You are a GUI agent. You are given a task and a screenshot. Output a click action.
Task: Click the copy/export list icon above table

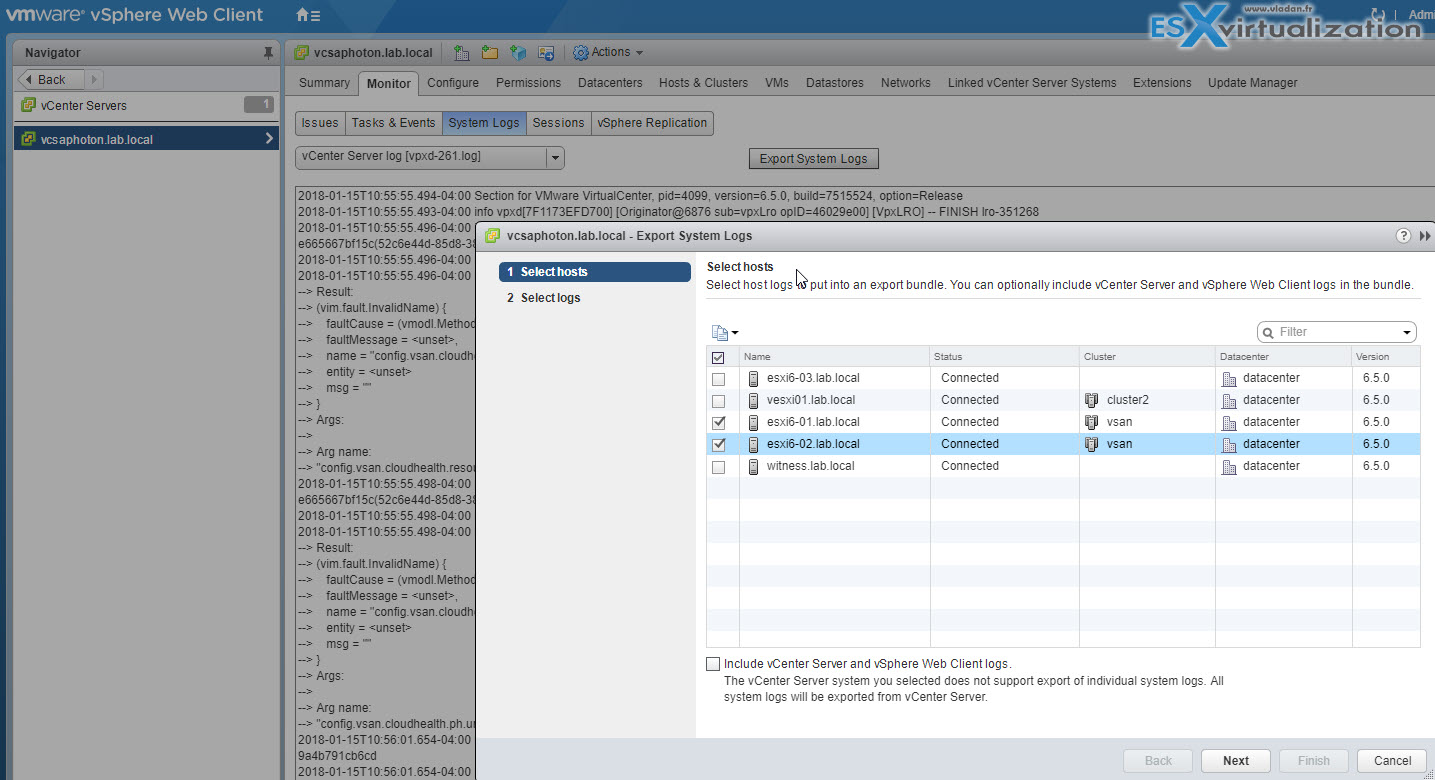(x=719, y=332)
